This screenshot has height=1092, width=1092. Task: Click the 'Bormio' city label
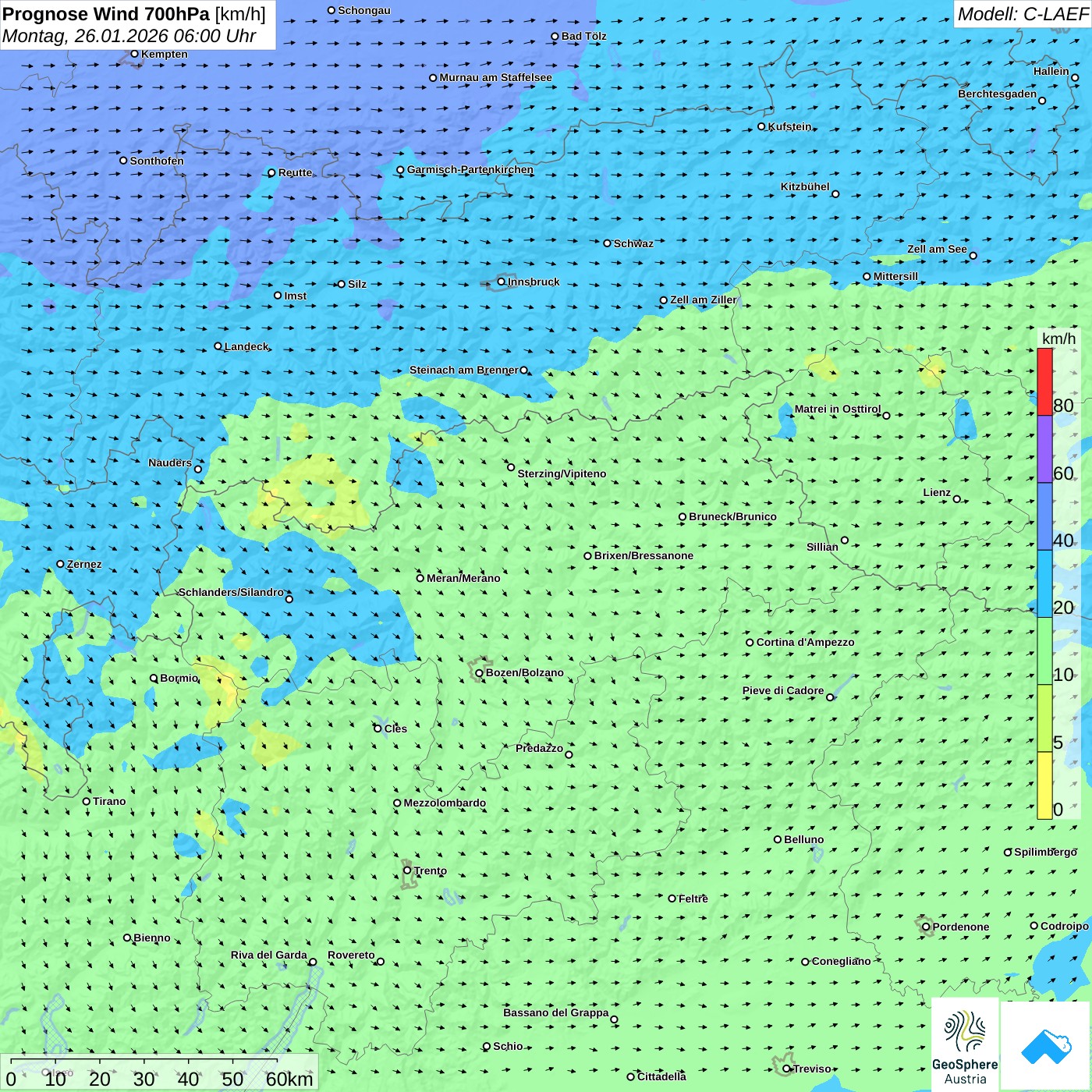click(179, 678)
